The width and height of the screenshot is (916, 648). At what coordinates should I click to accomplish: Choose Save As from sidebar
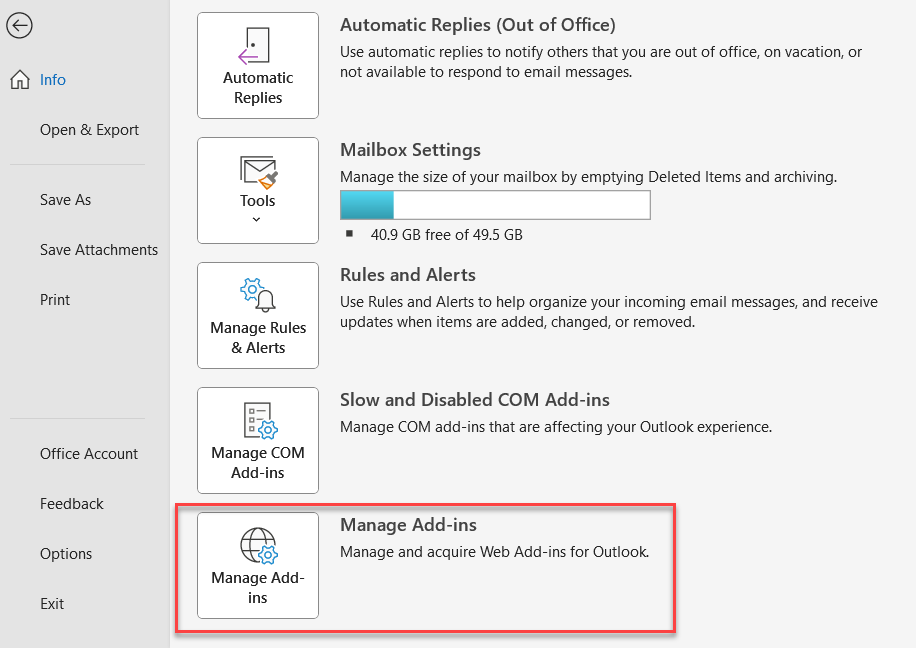[65, 200]
